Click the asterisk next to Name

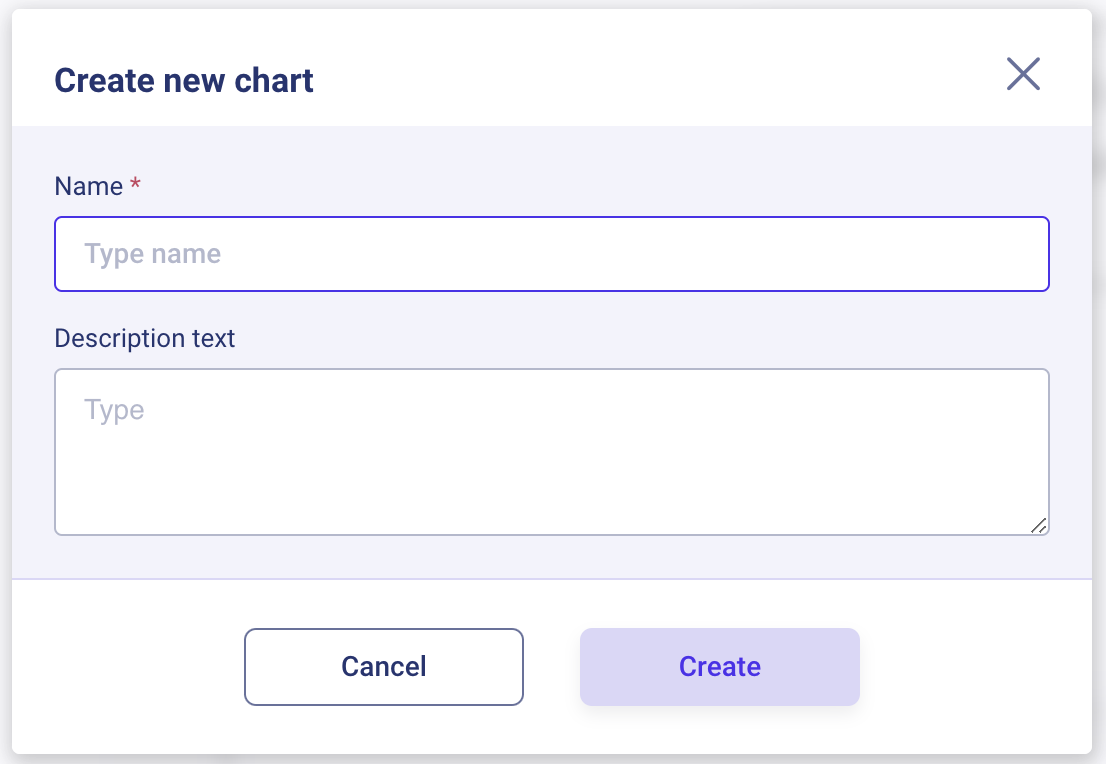[135, 185]
